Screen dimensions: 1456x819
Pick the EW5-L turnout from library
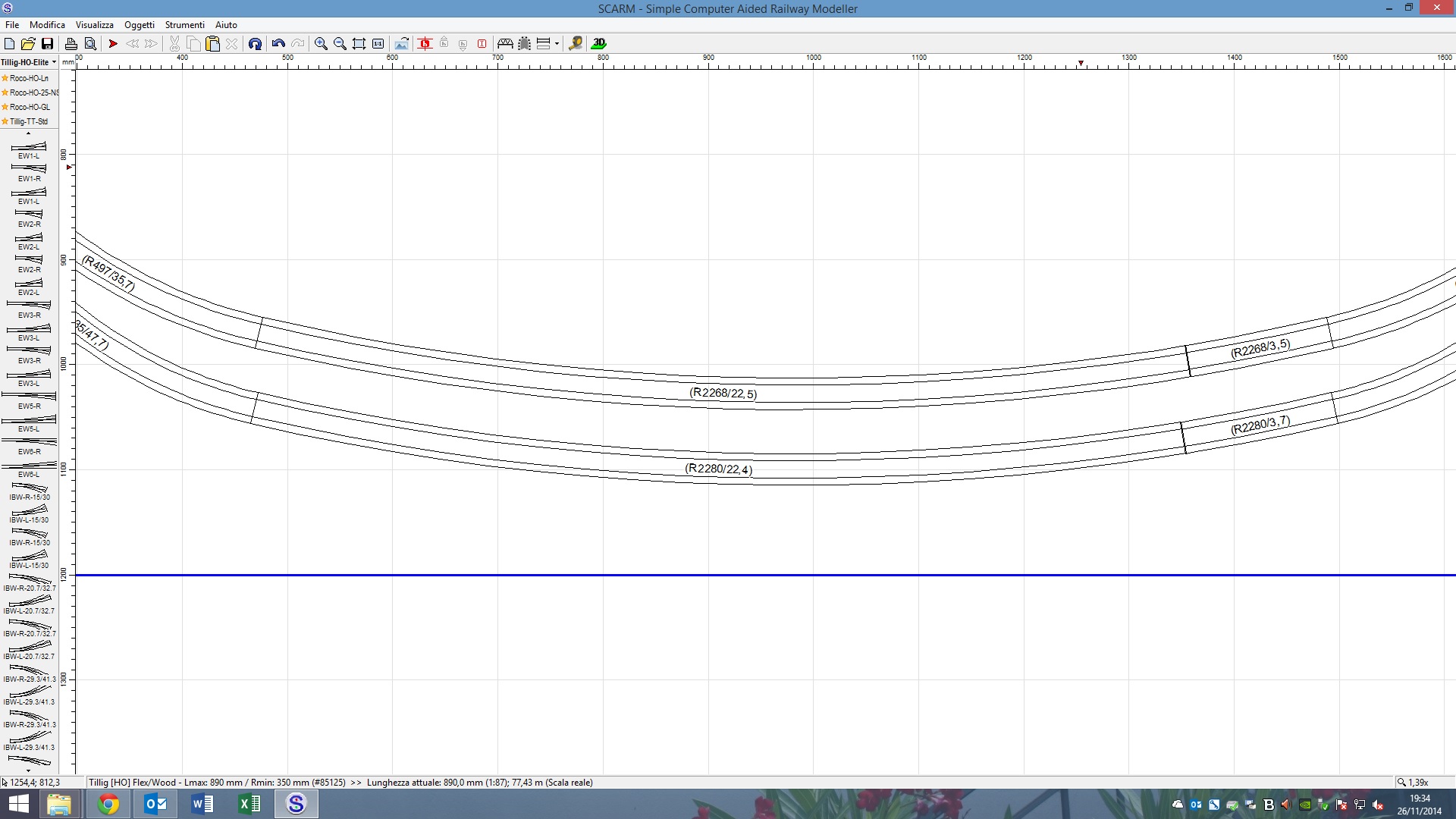pos(29,422)
